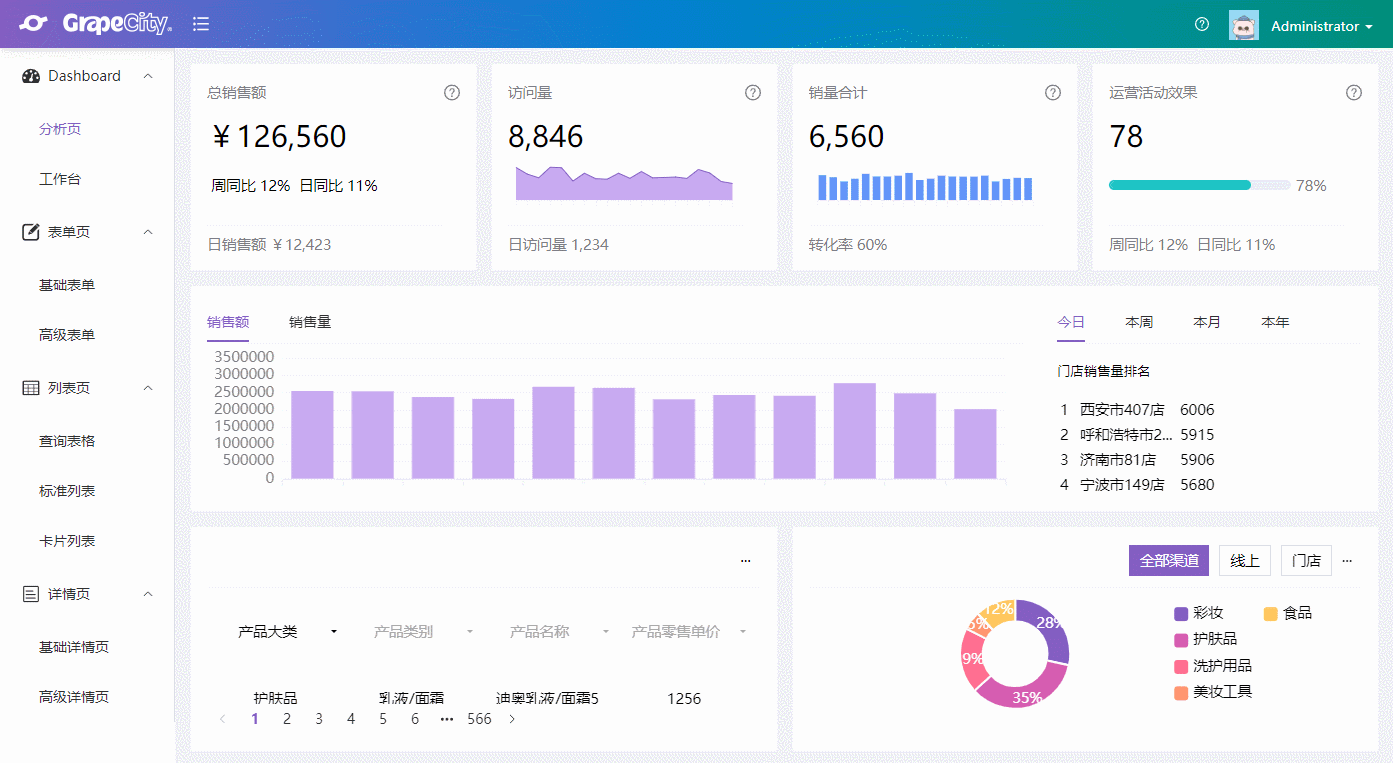
Task: Click the 表单页 pencil icon in sidebar
Action: [29, 231]
